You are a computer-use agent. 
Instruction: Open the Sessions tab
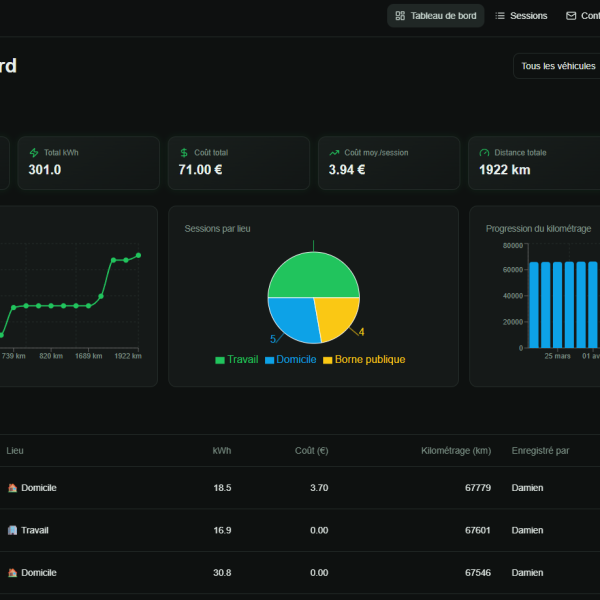[521, 16]
